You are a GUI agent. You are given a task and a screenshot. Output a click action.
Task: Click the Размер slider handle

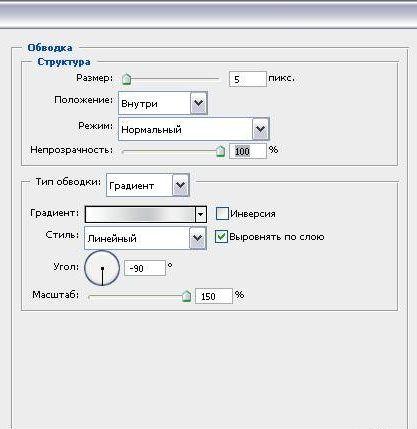coord(126,79)
